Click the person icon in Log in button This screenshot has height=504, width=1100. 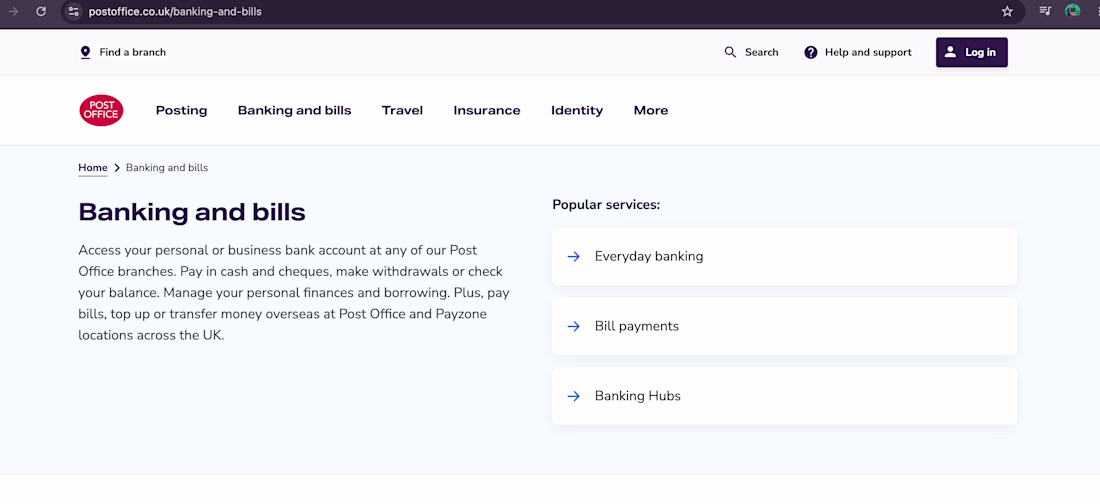[x=950, y=52]
